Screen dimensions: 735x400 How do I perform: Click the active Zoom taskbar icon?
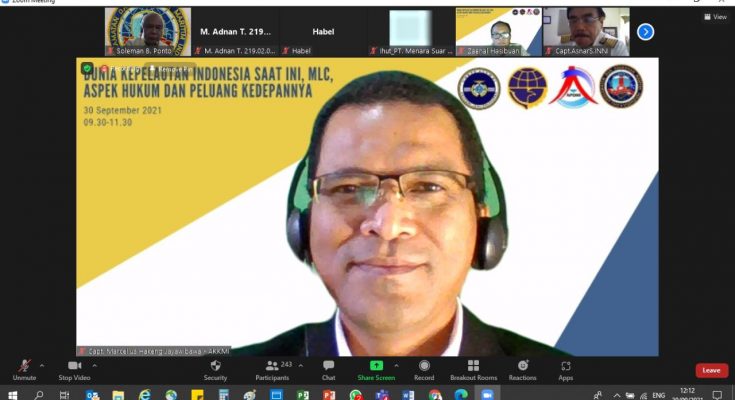coord(488,395)
